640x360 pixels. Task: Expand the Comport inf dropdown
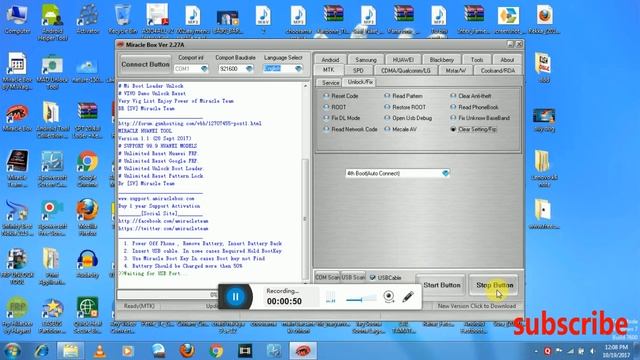204,69
